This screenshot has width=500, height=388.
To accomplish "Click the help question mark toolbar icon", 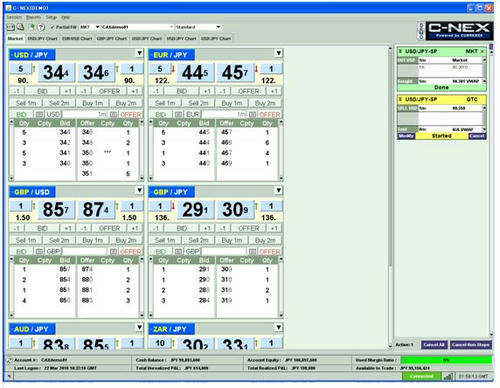I will tap(41, 27).
